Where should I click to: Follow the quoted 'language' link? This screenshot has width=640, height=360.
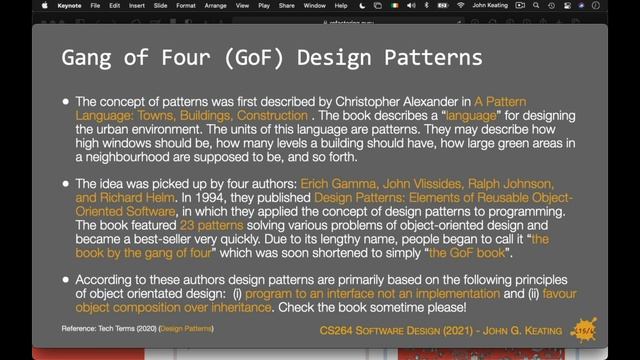(x=471, y=116)
